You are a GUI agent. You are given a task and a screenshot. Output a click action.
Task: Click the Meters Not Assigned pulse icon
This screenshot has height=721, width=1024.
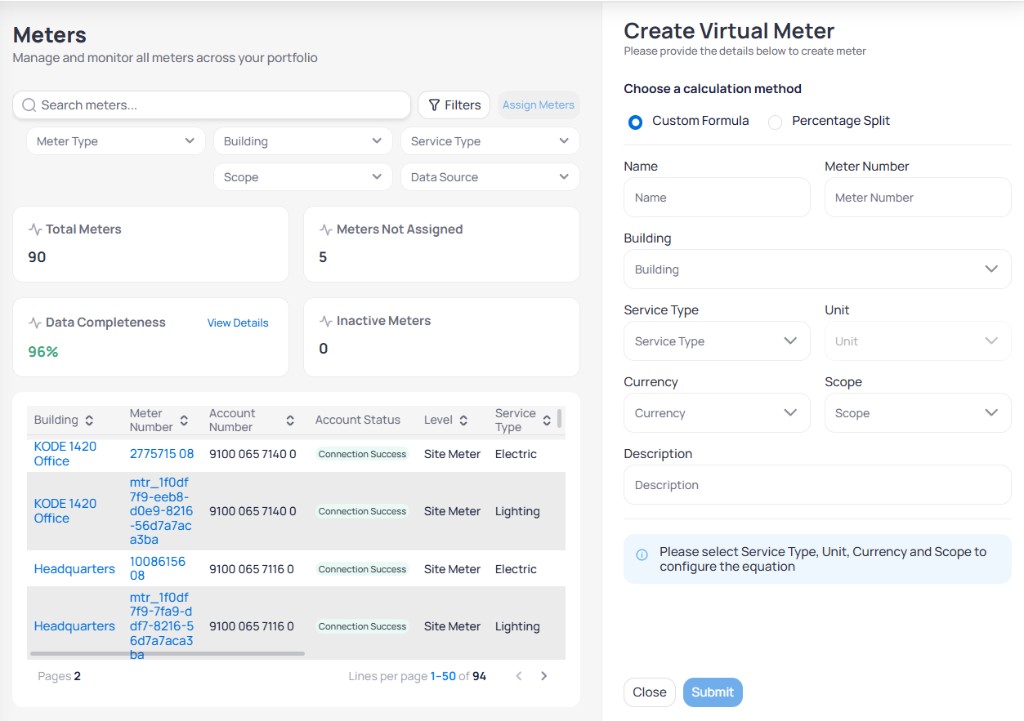[x=326, y=229]
